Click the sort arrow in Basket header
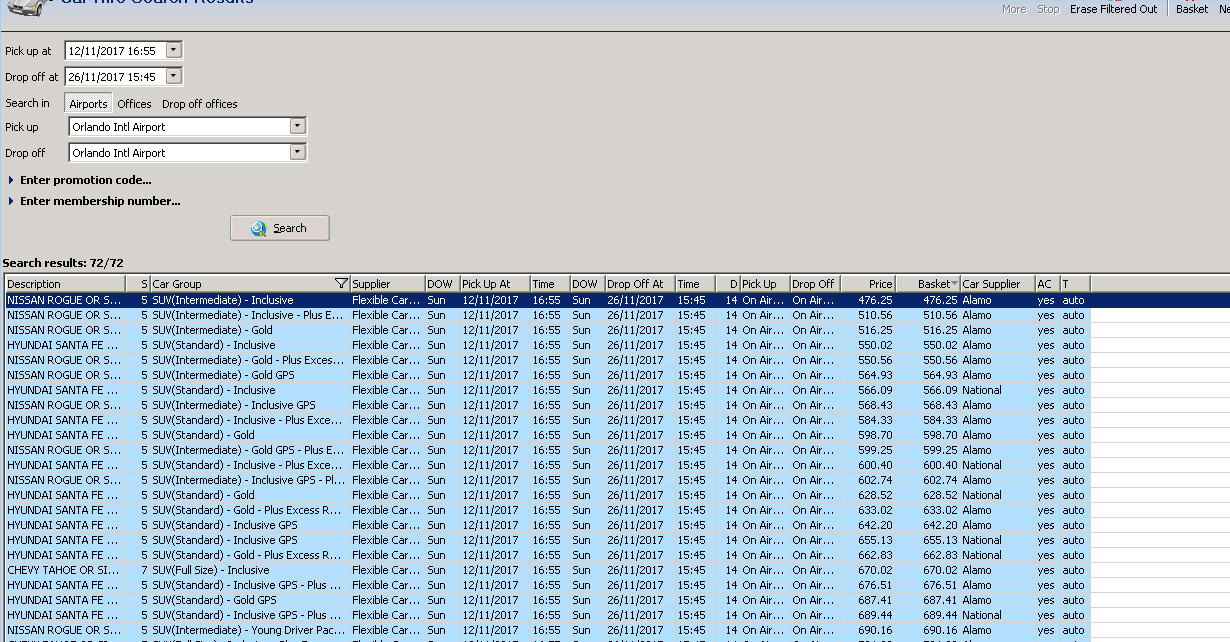 (954, 284)
